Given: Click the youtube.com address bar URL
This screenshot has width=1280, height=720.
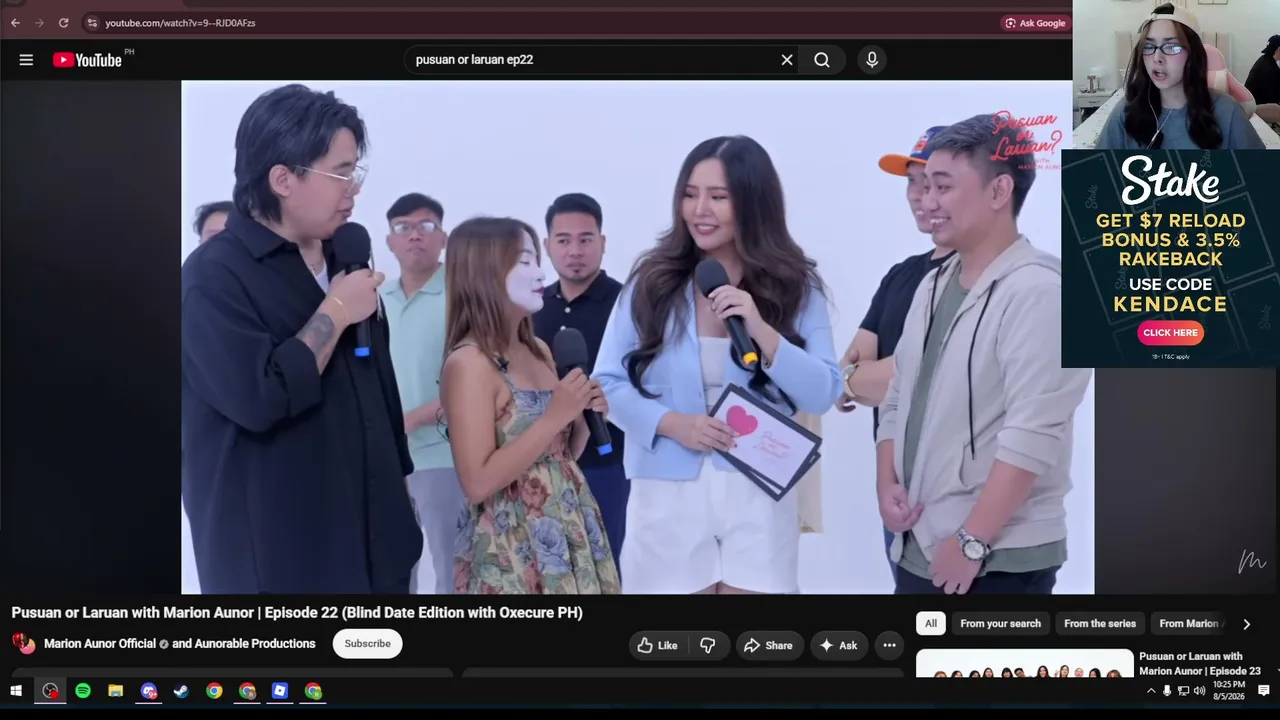Looking at the screenshot, I should pyautogui.click(x=180, y=23).
